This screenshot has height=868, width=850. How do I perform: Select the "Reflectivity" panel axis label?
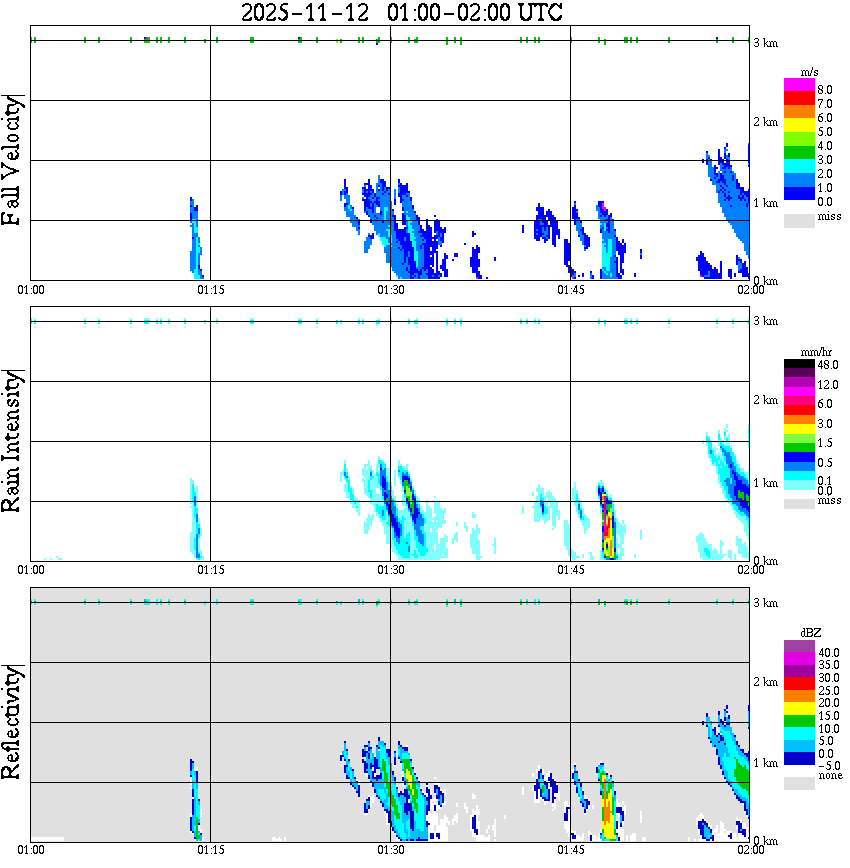tap(12, 723)
